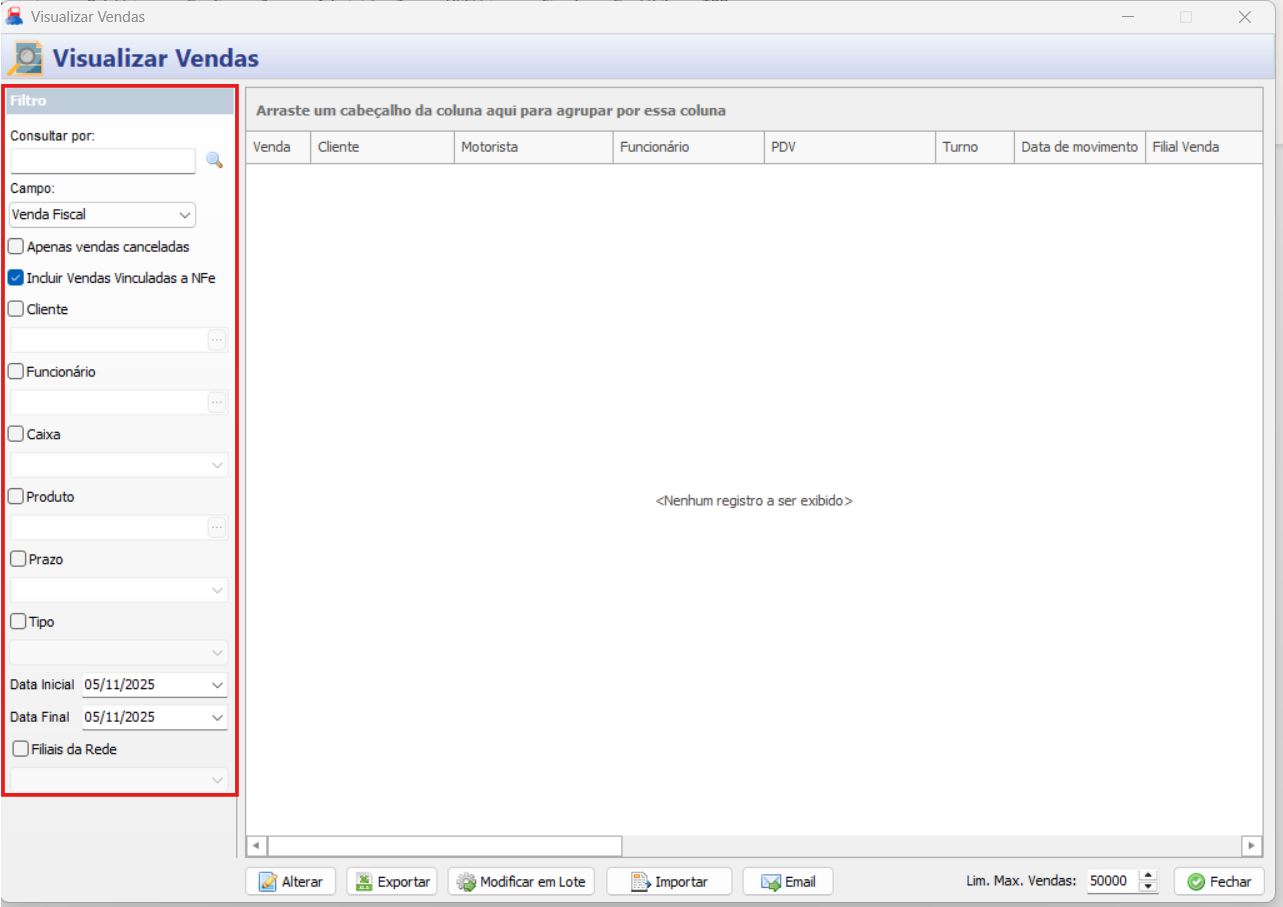Click the Email envelope button

[788, 882]
